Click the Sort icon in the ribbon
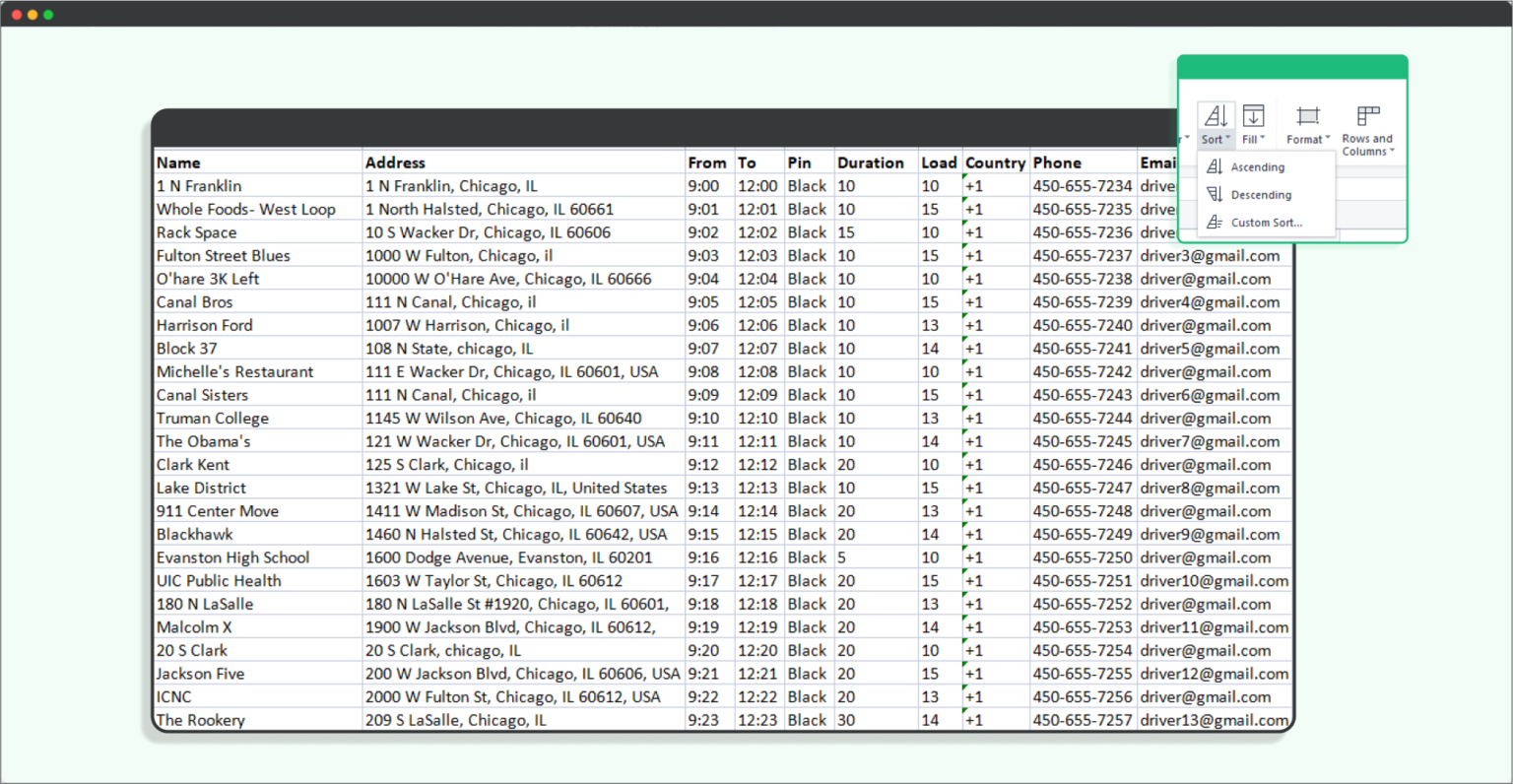1513x784 pixels. point(1216,115)
